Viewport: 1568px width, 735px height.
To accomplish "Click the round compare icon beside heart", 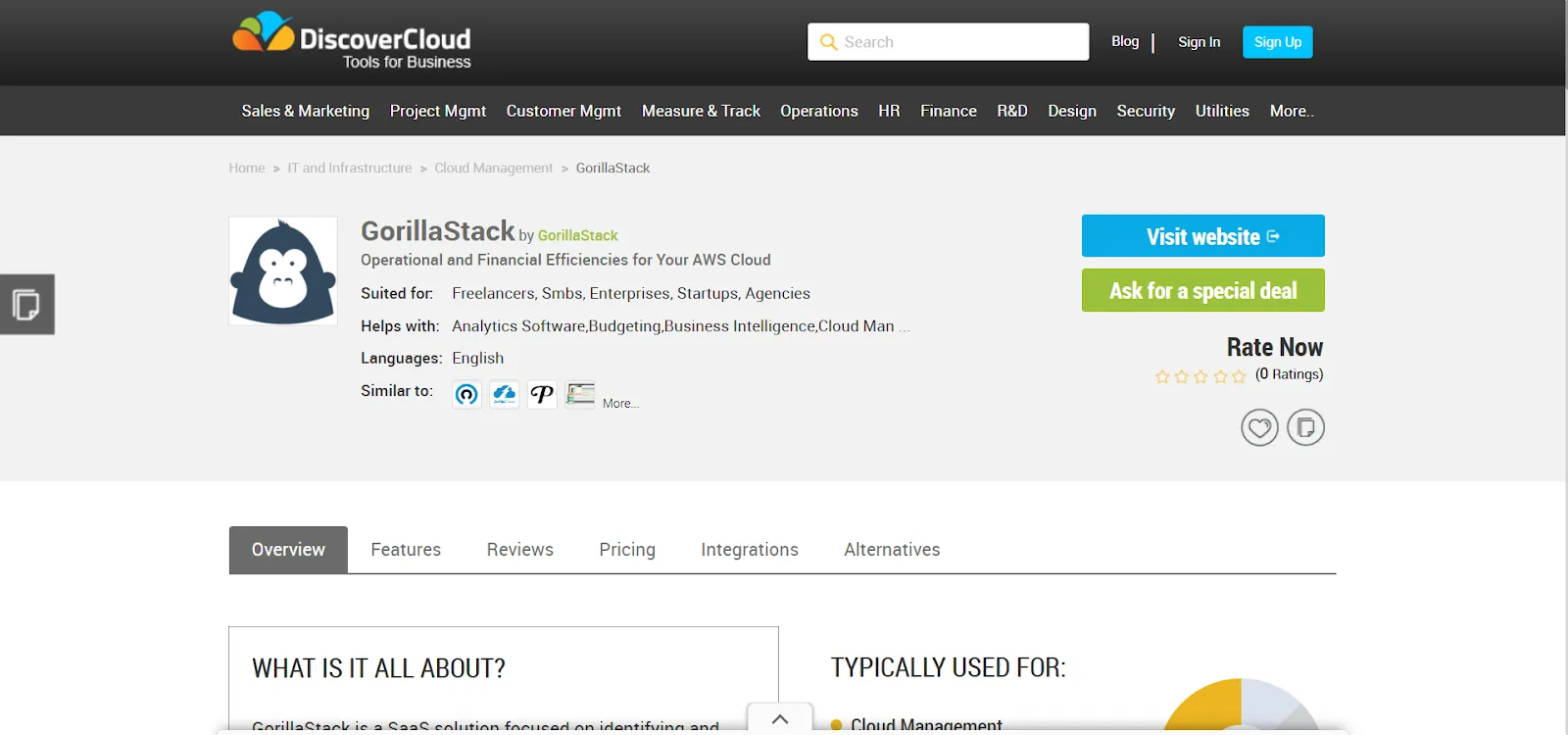I will pyautogui.click(x=1305, y=427).
